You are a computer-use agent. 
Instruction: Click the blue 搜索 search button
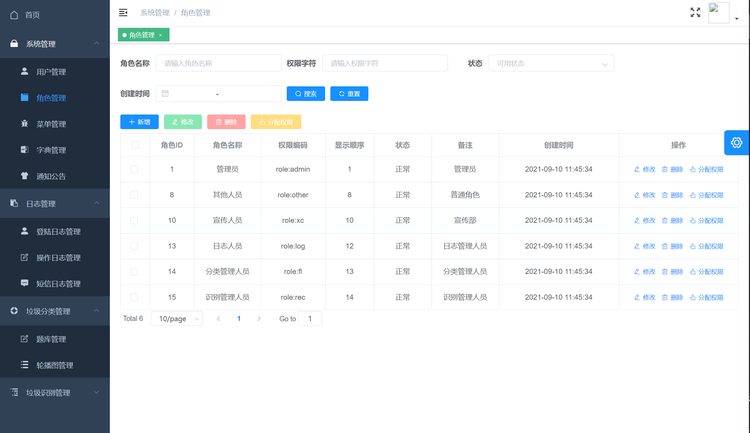306,94
